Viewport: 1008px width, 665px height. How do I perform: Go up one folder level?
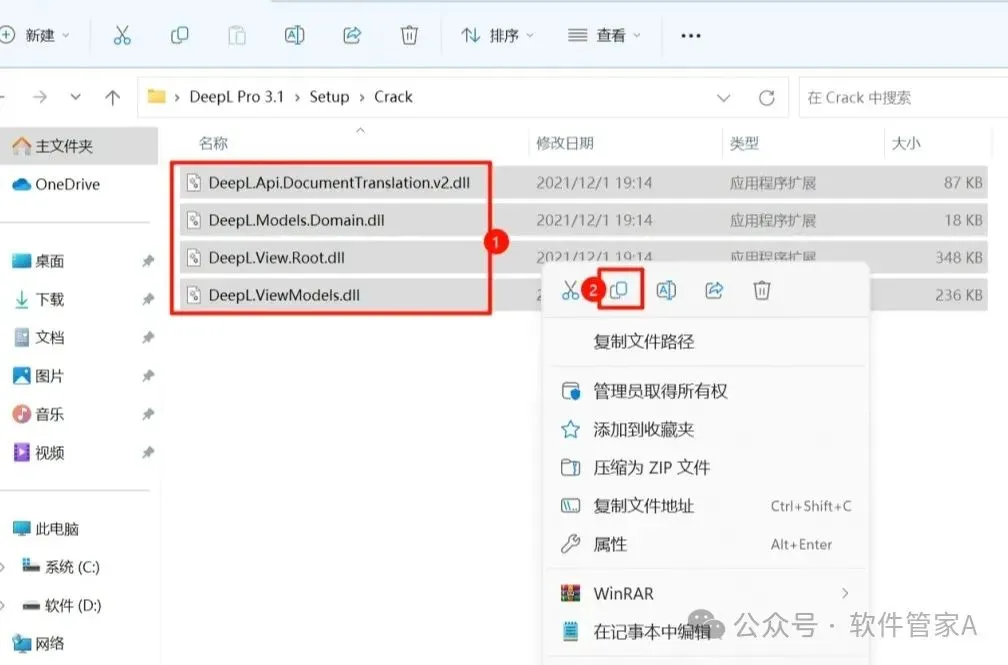point(112,97)
